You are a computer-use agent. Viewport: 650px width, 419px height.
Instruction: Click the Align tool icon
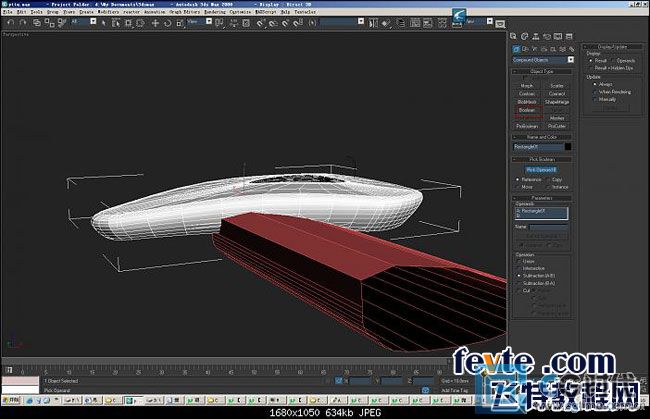386,23
